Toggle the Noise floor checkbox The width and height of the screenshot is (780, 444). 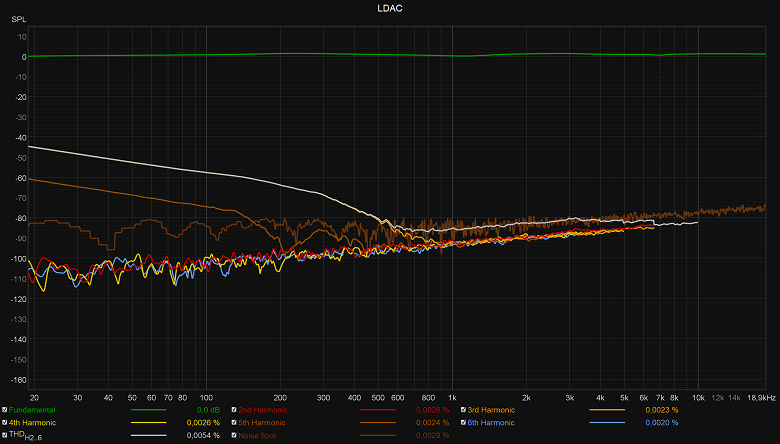(234, 435)
